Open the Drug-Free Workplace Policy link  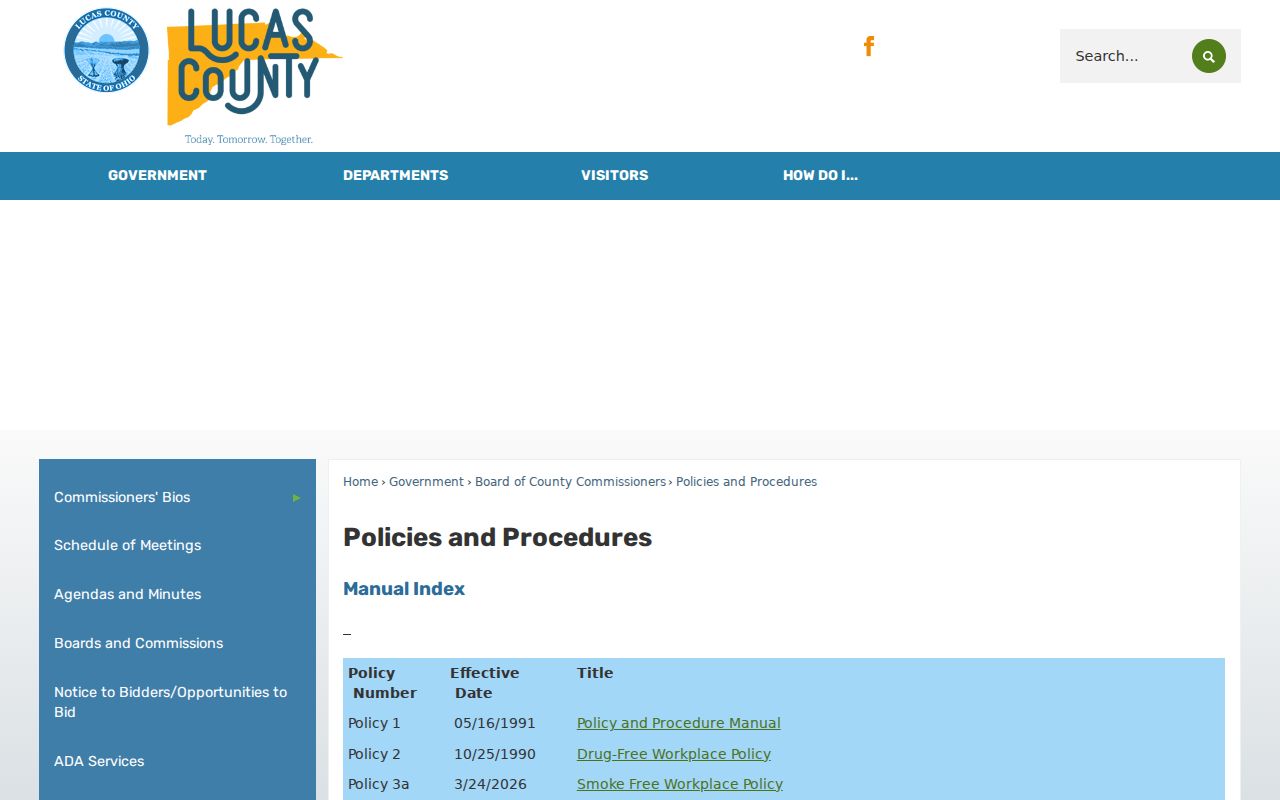coord(674,754)
